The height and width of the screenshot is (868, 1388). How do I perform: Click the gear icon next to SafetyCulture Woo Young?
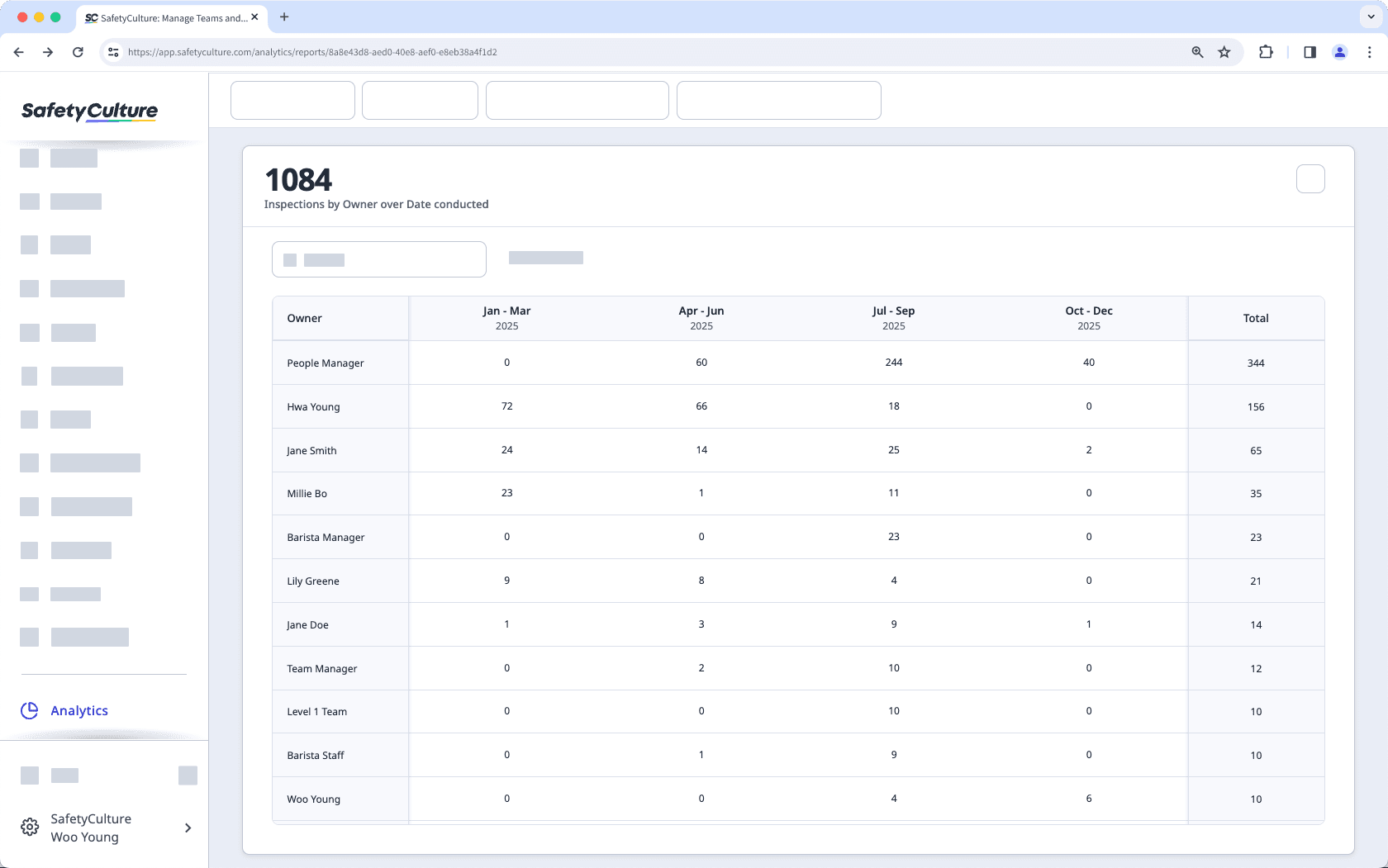[x=30, y=827]
